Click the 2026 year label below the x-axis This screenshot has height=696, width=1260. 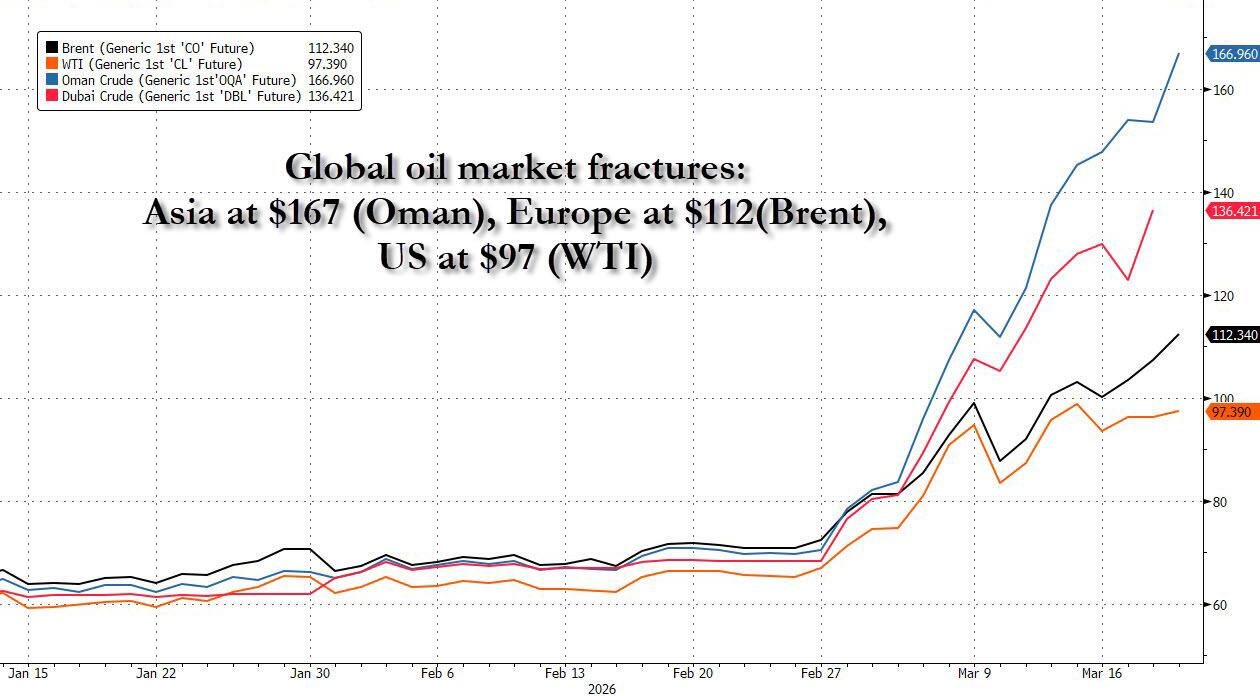[x=602, y=688]
